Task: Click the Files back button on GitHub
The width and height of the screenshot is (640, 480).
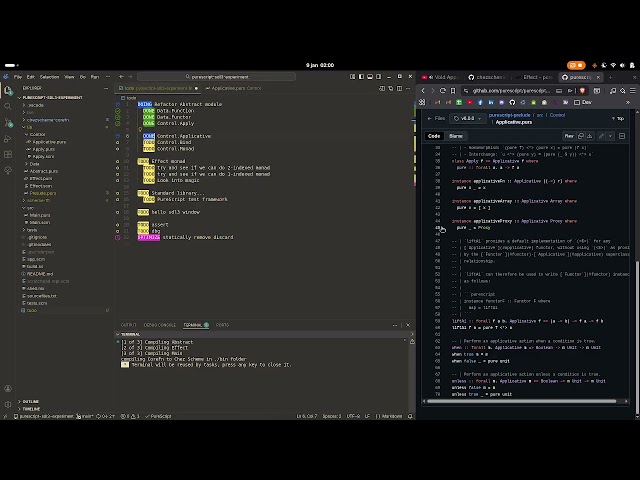Action: (436, 118)
